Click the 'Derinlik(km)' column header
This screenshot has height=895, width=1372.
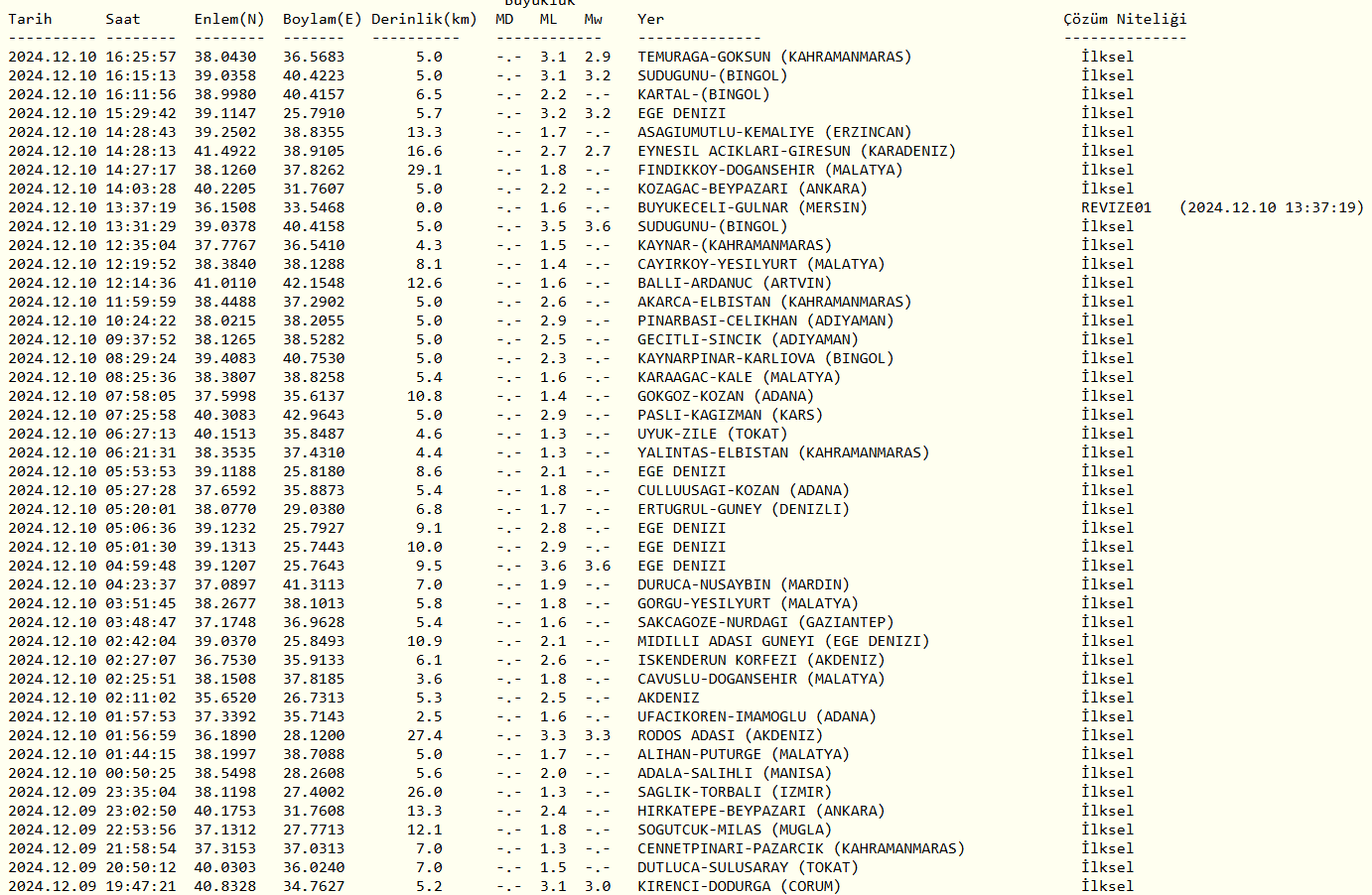(424, 19)
